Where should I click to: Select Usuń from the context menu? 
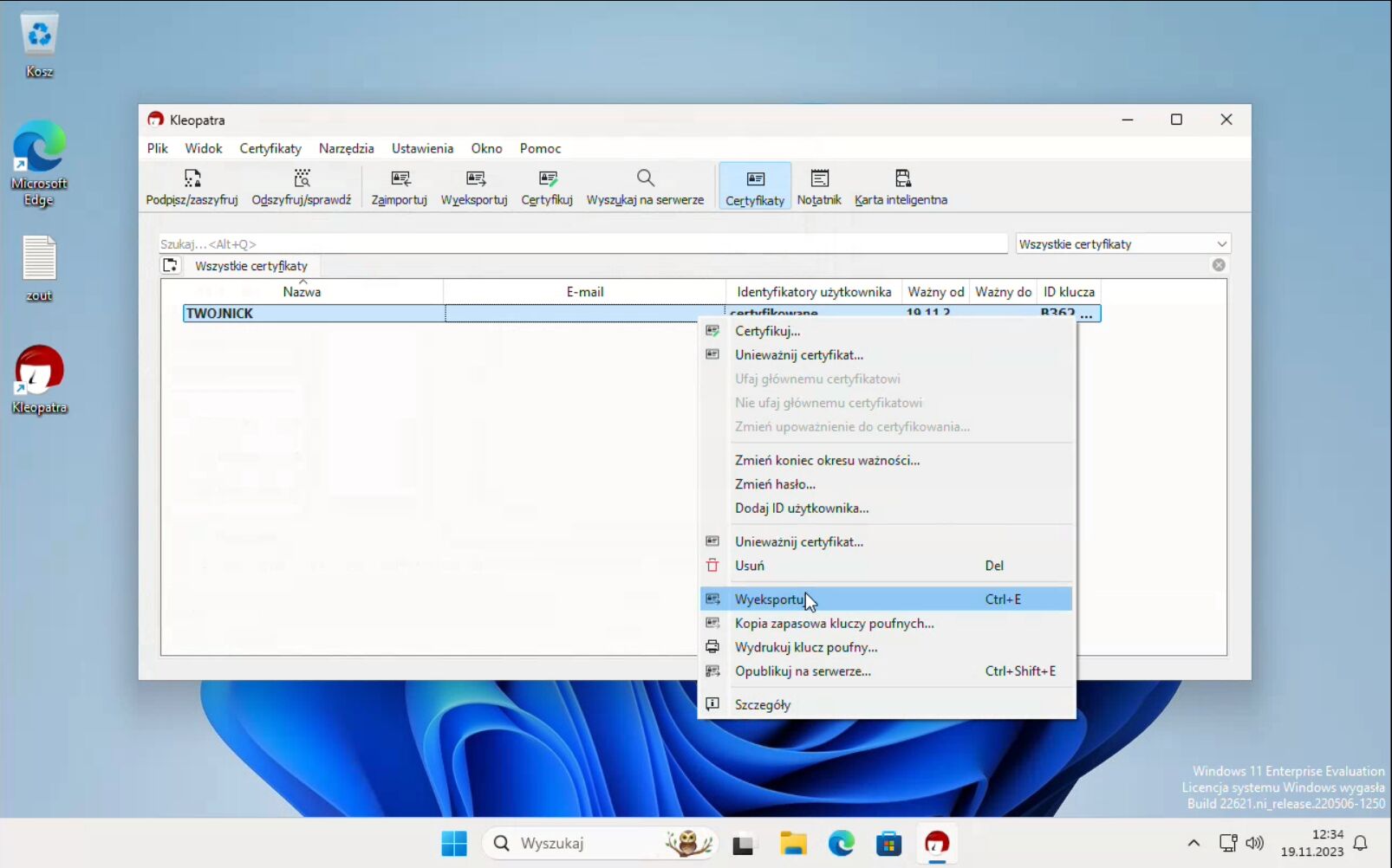point(750,566)
